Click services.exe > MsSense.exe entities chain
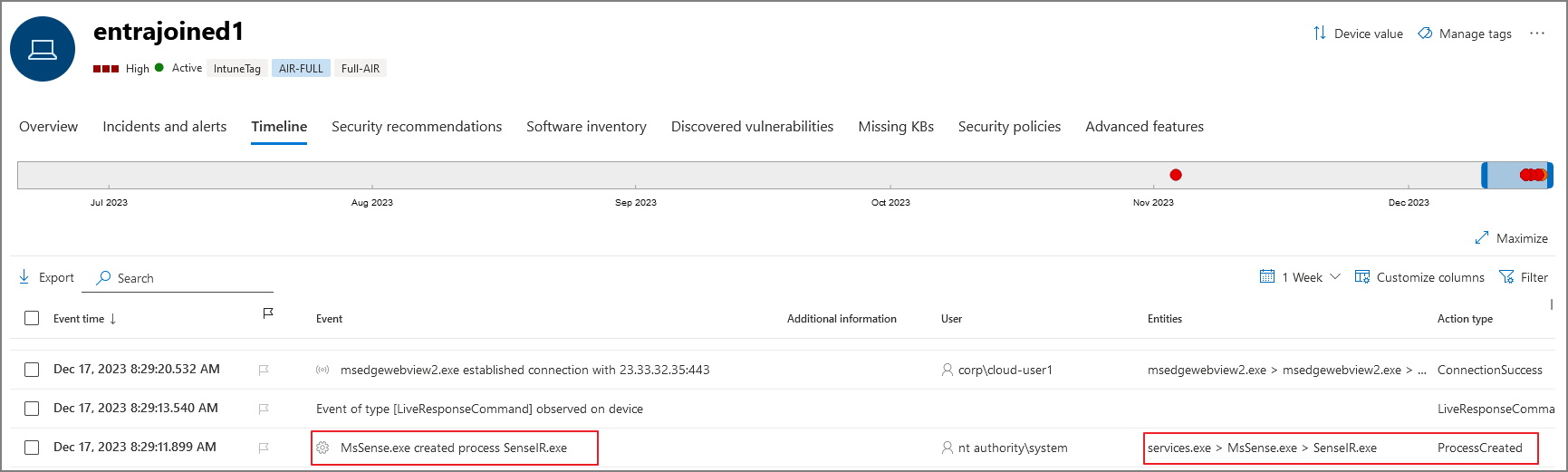 1262,448
